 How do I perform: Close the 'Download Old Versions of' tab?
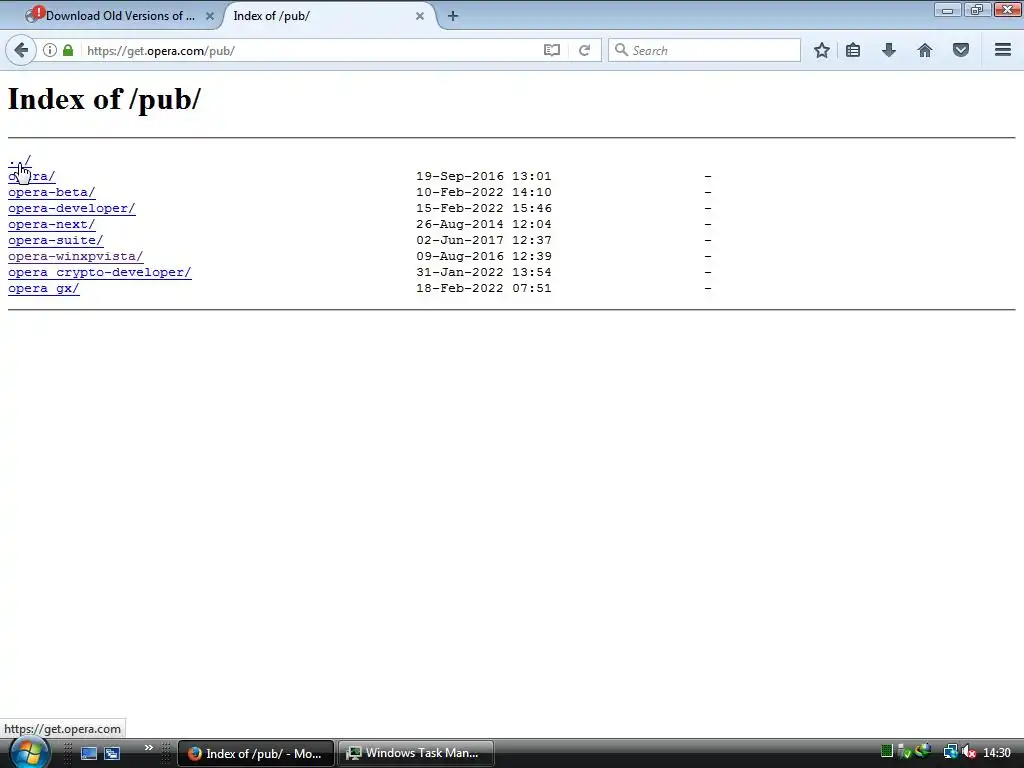point(210,16)
